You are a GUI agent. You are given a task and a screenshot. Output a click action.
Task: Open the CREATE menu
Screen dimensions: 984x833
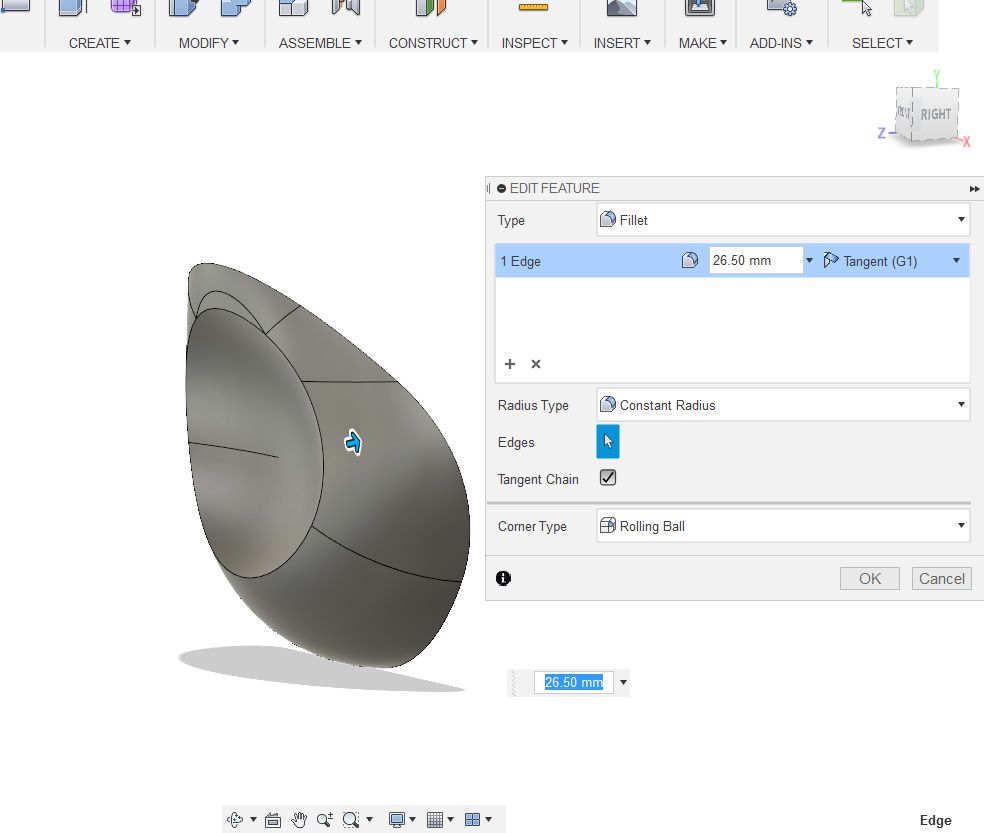click(100, 43)
